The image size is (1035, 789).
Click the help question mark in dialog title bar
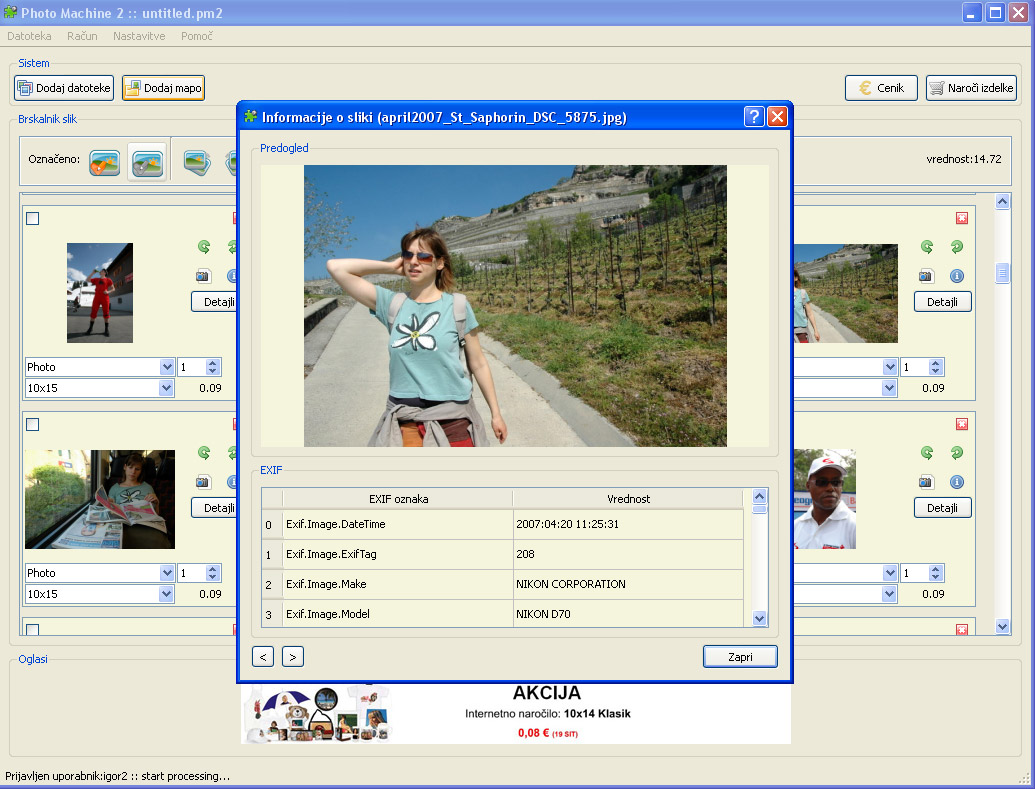pyautogui.click(x=754, y=117)
